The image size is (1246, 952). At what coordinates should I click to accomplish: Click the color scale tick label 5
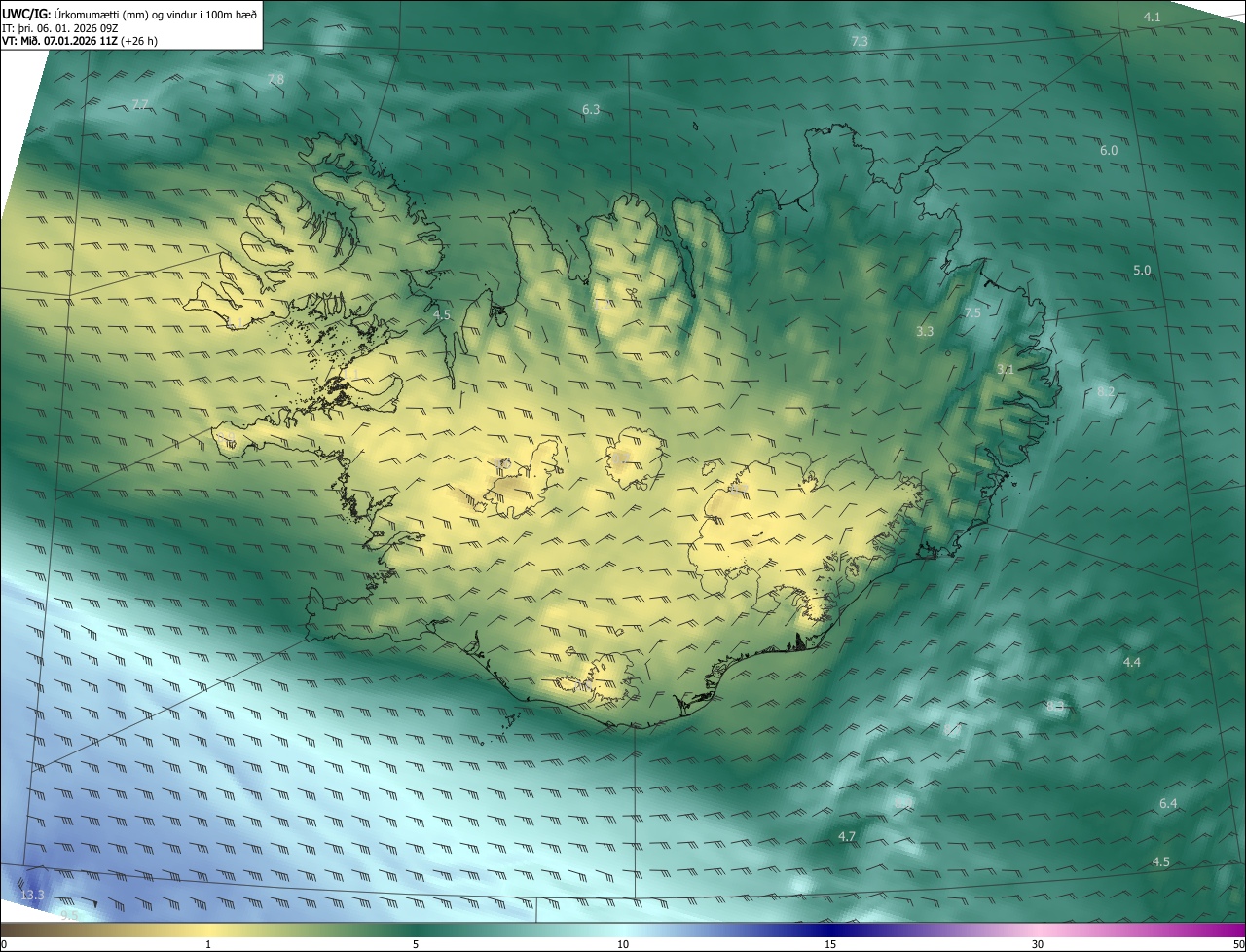click(416, 944)
